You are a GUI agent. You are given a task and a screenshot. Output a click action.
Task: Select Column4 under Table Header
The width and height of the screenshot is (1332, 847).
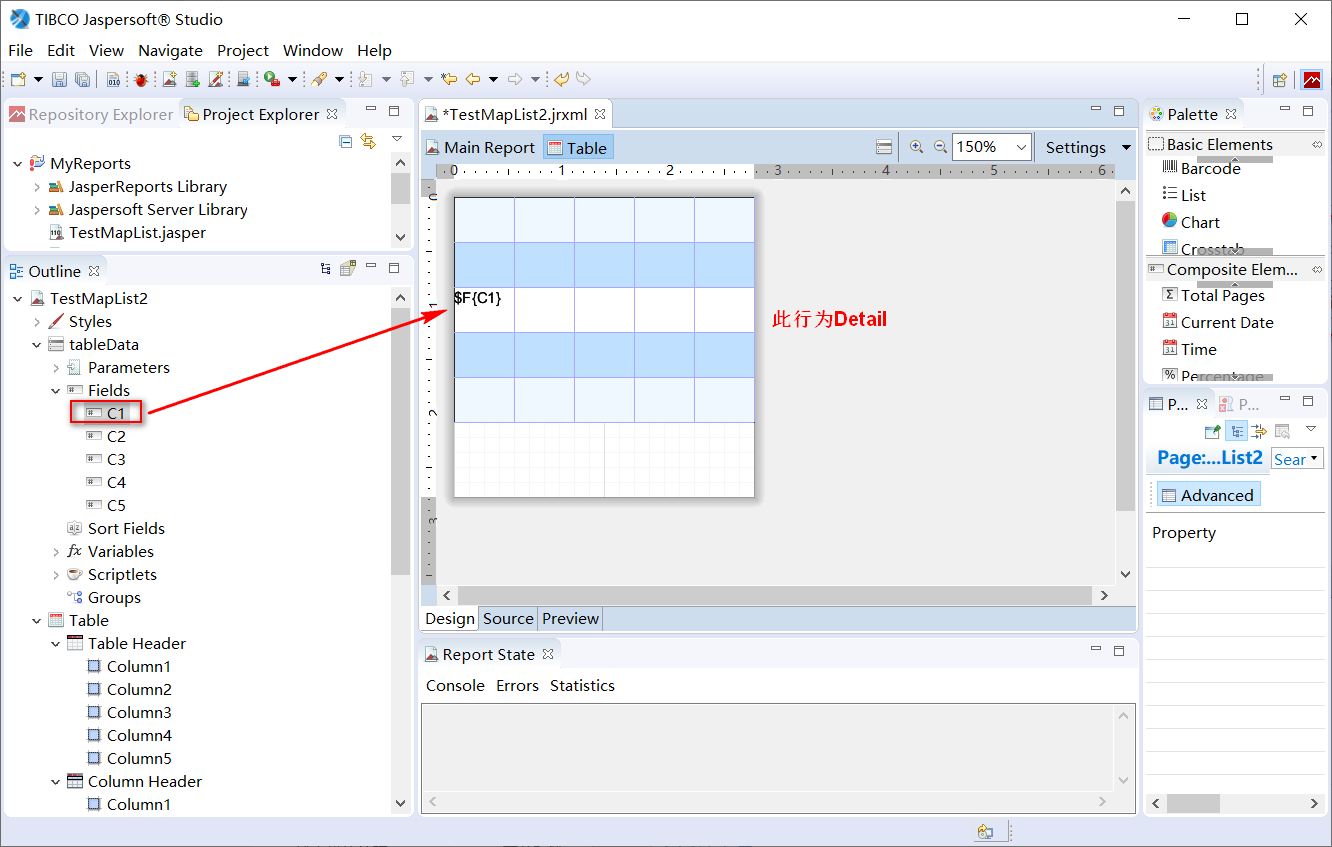pos(129,736)
